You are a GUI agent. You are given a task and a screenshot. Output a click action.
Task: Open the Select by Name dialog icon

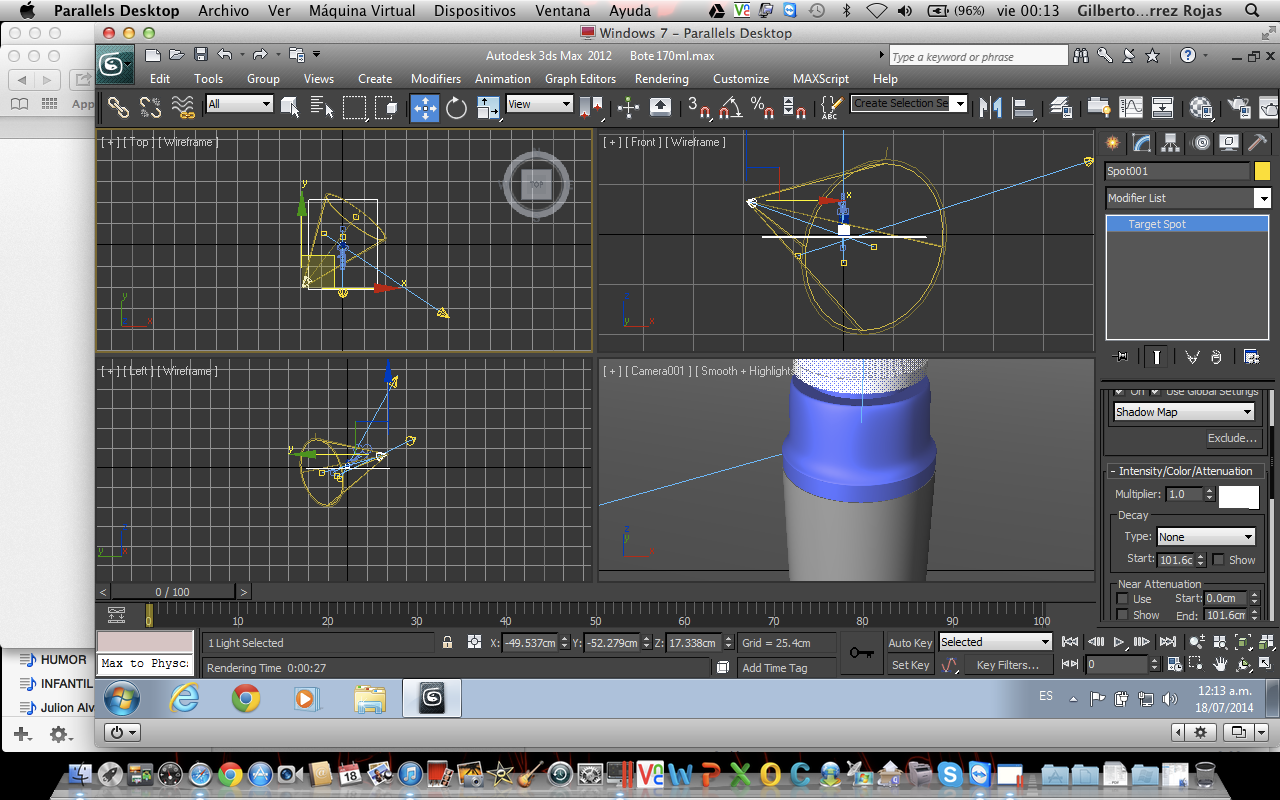point(322,107)
